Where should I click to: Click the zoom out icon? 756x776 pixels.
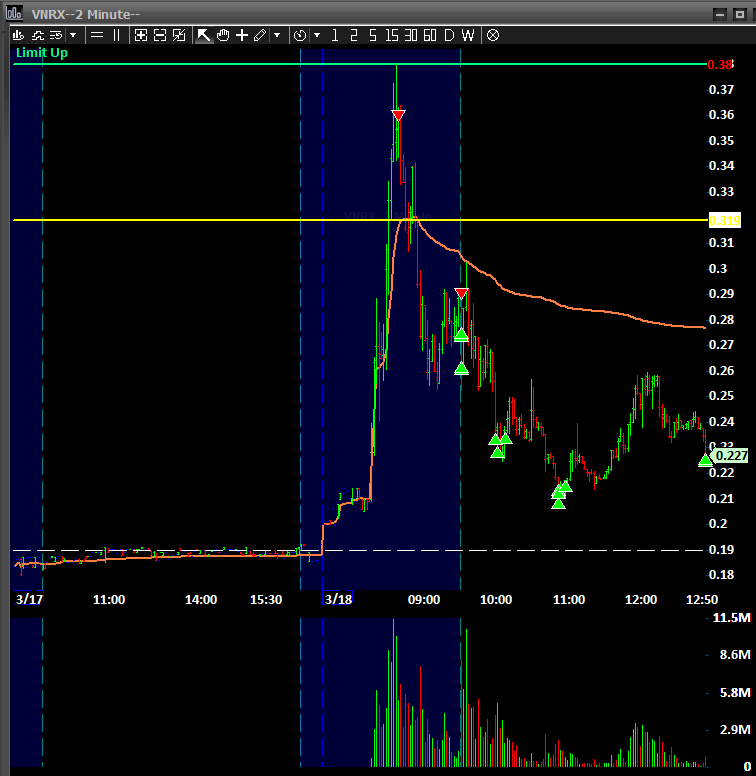click(160, 35)
